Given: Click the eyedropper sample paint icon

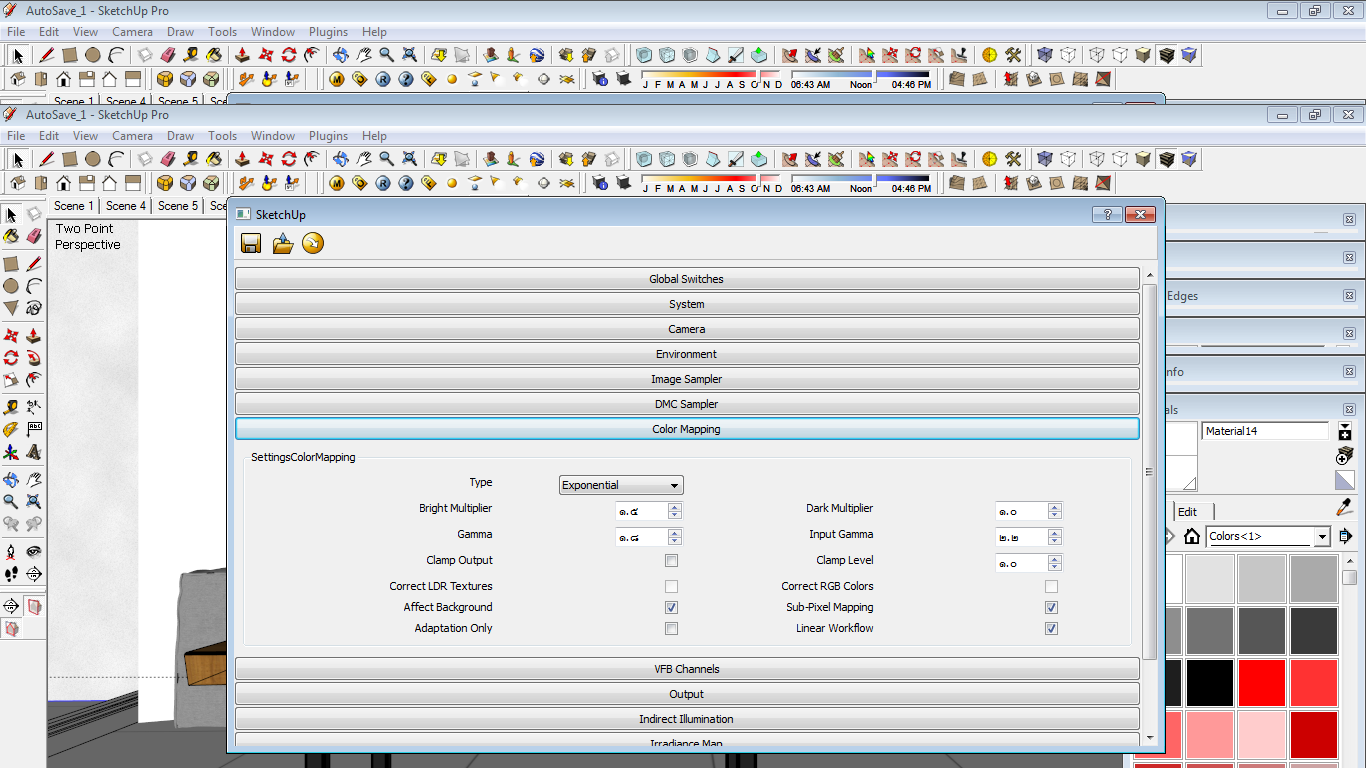Looking at the screenshot, I should [x=1344, y=508].
